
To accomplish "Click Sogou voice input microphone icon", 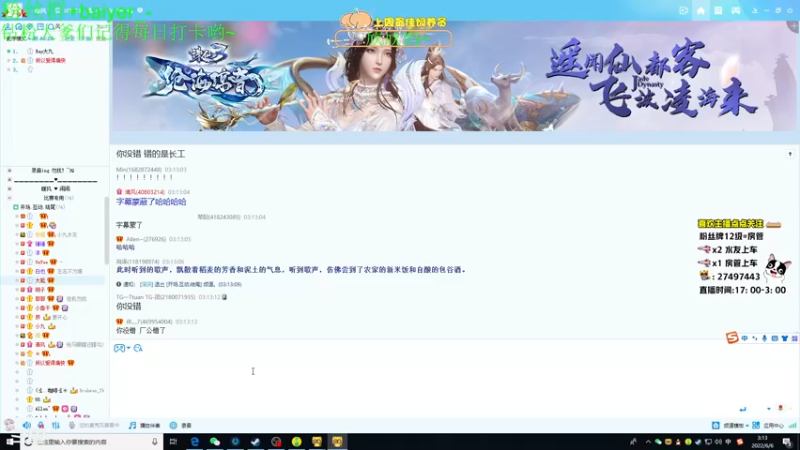I will click(764, 338).
